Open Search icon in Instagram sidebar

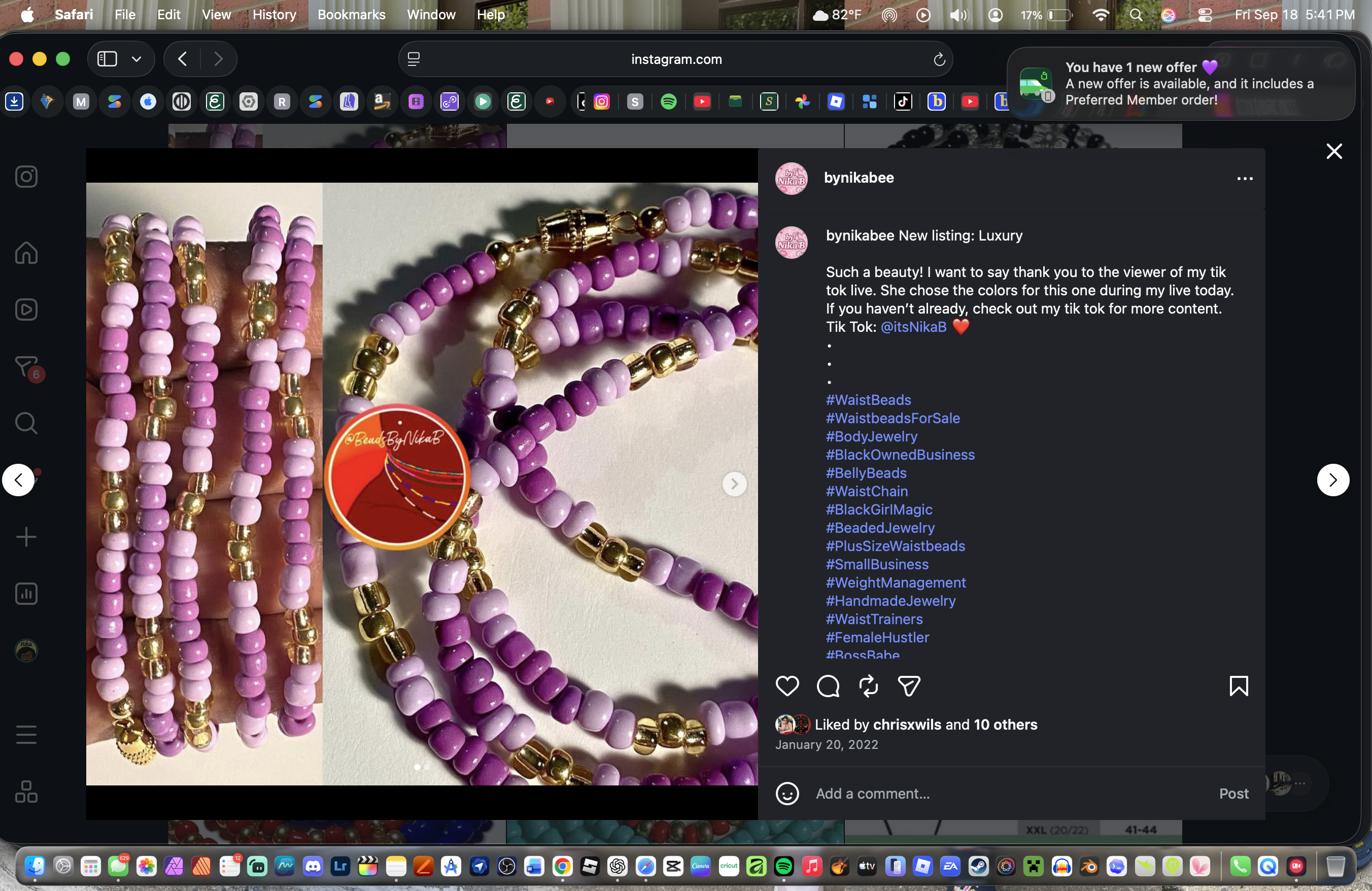pos(26,423)
